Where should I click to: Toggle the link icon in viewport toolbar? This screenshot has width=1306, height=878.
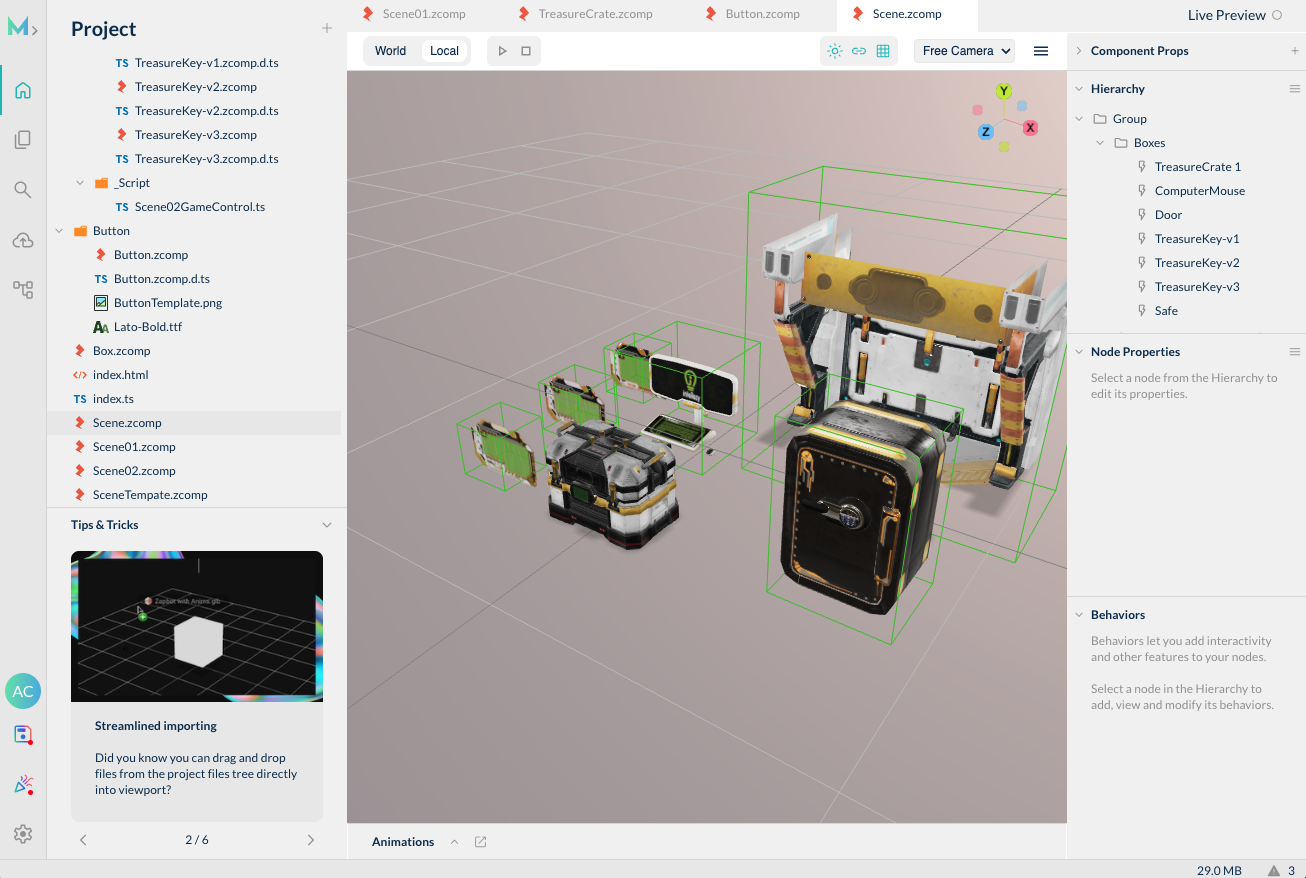859,51
